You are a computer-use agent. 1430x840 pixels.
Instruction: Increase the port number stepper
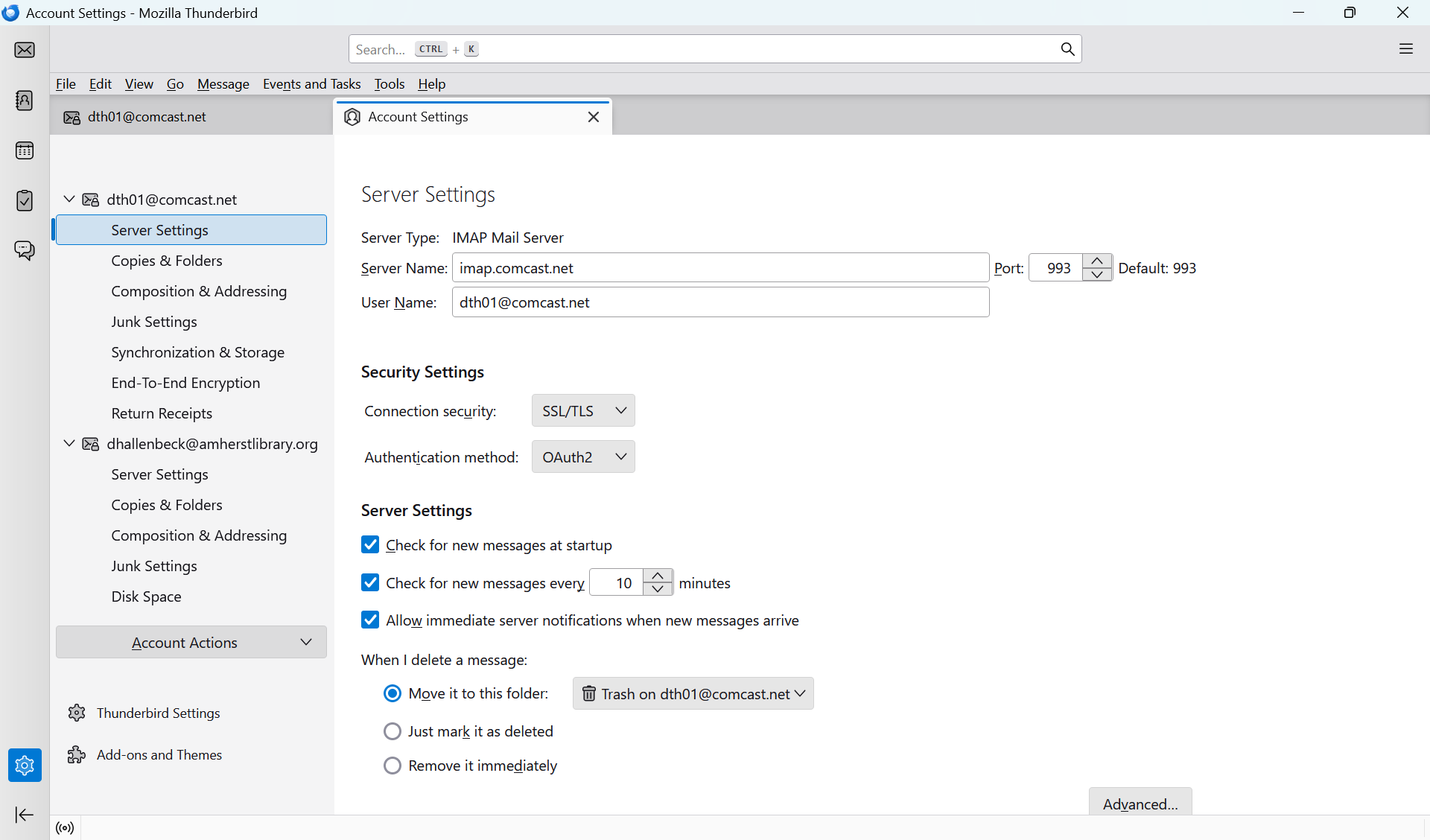coord(1097,261)
